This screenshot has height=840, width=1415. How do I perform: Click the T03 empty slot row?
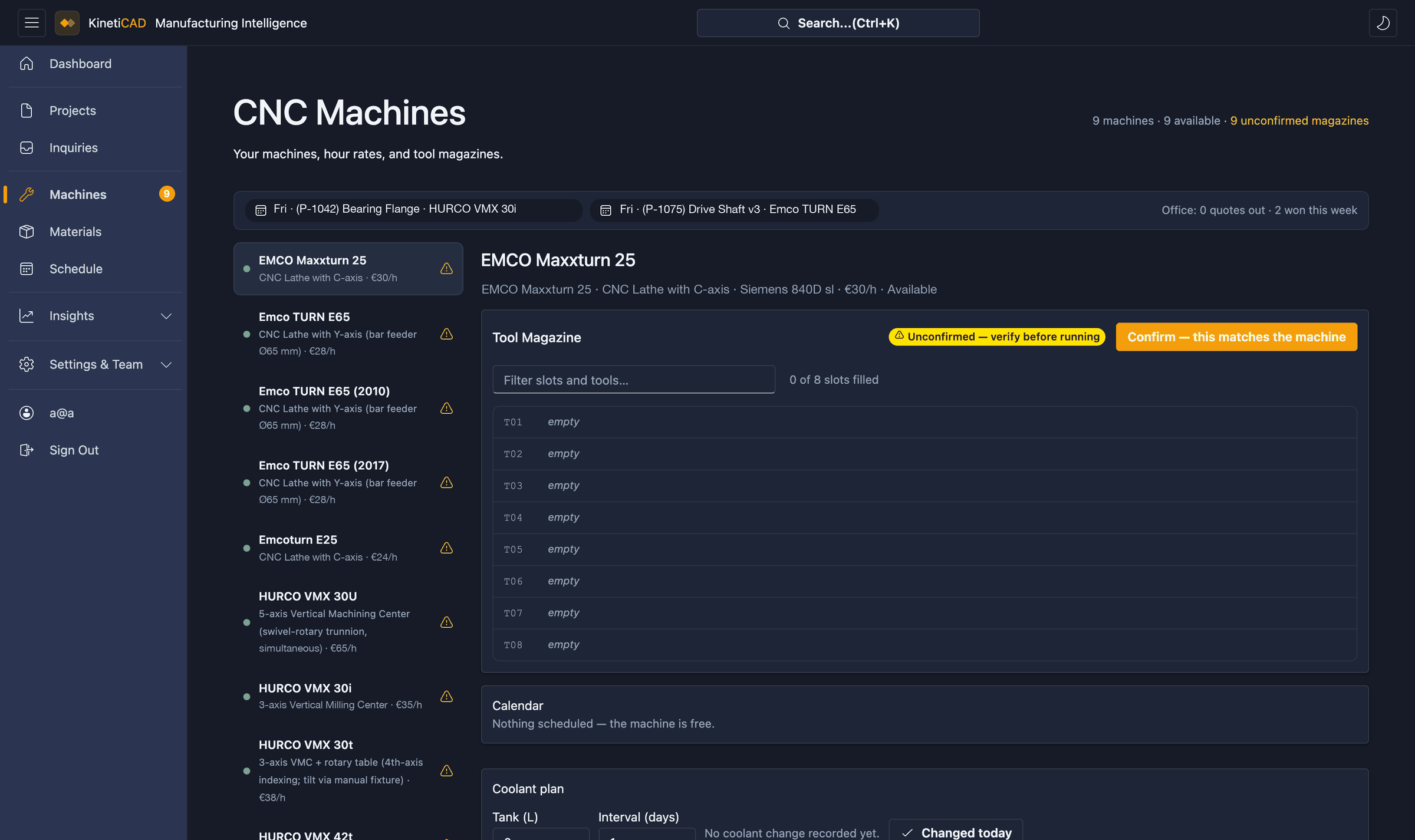tap(925, 486)
